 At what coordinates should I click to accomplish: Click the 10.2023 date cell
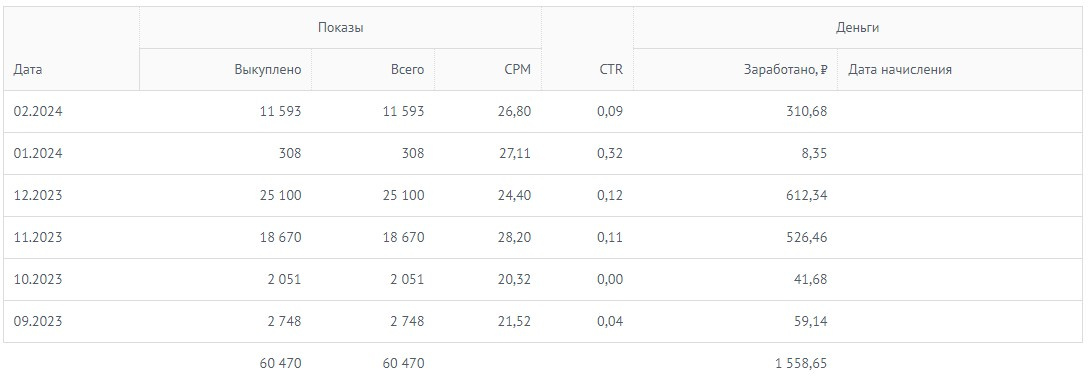(38, 280)
